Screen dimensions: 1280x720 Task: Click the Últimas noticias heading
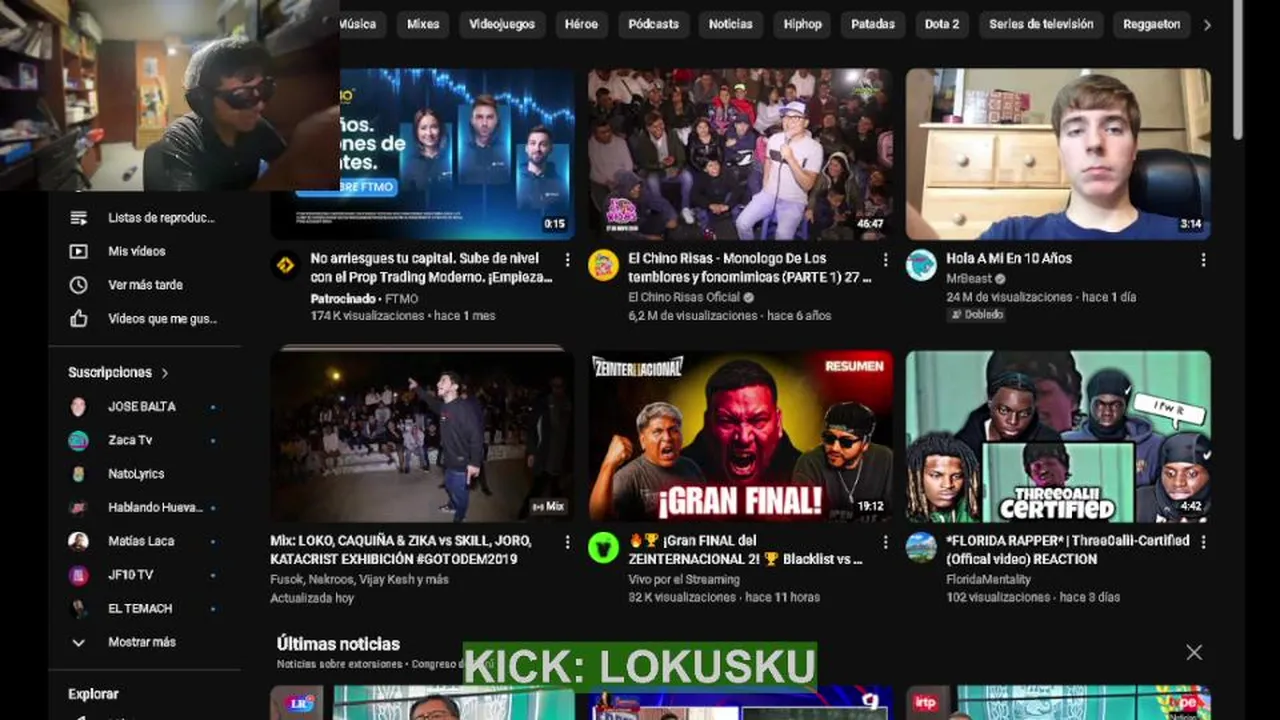click(x=338, y=644)
